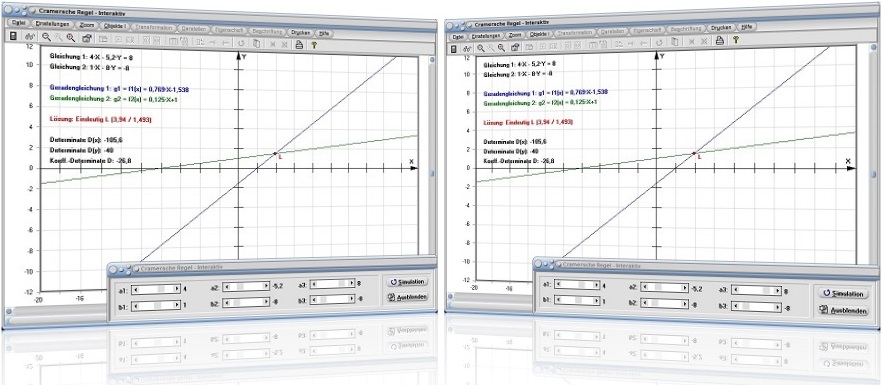Open the Zoom tab in left window
The height and width of the screenshot is (385, 883).
(x=86, y=25)
